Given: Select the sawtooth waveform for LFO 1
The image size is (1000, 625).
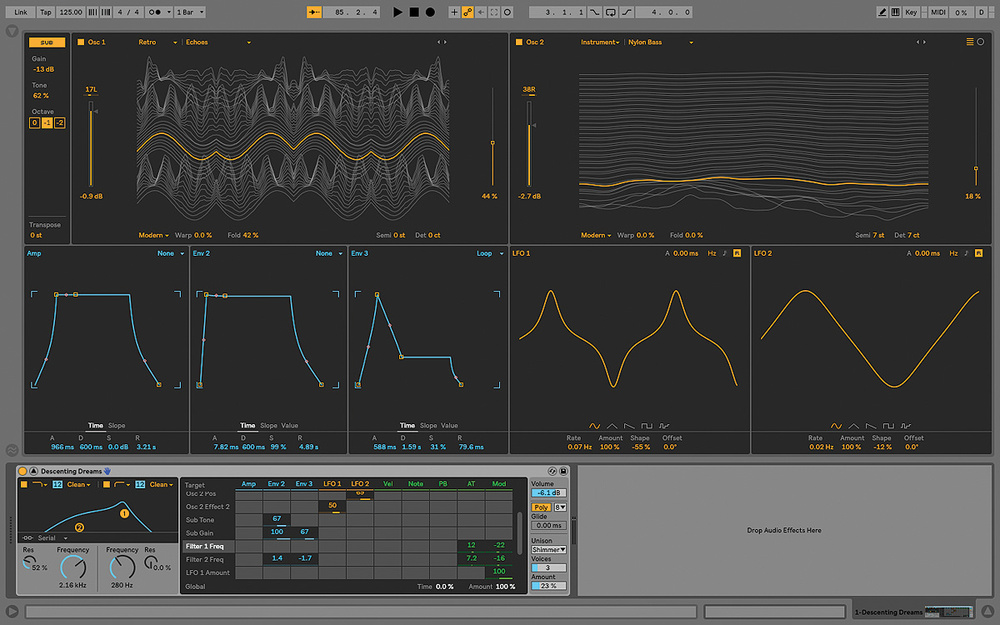Looking at the screenshot, I should 629,426.
